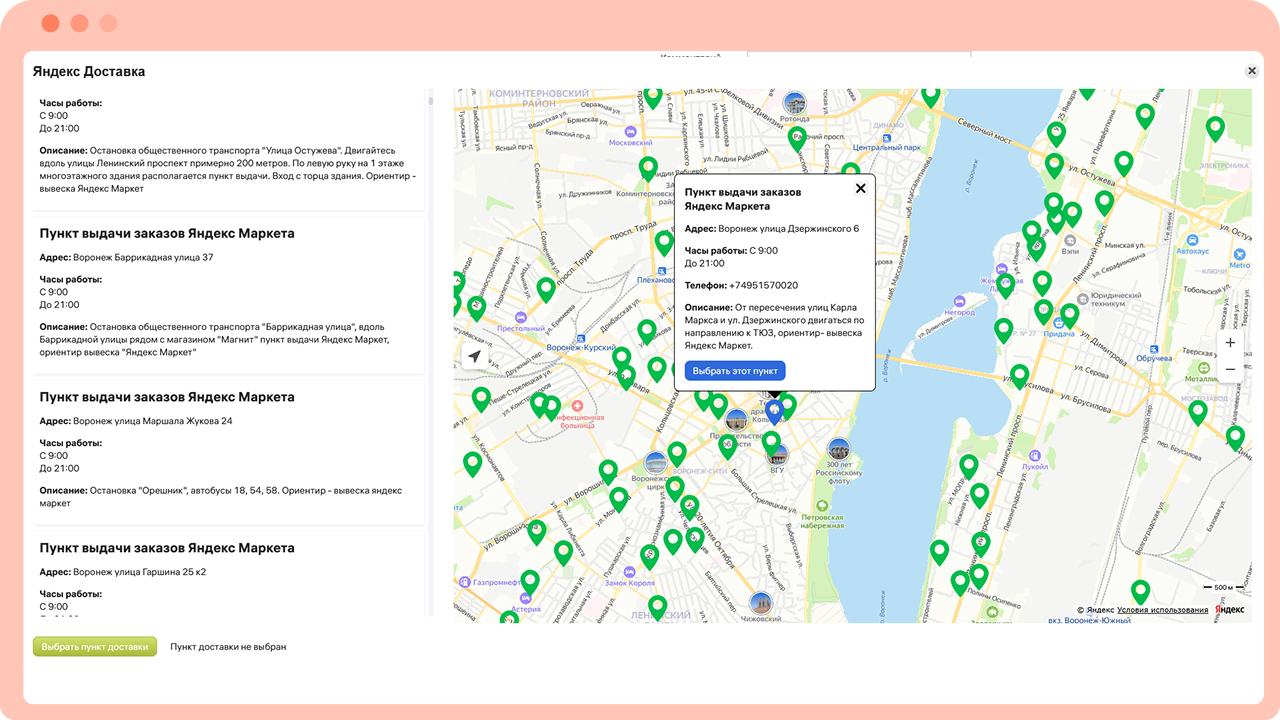This screenshot has width=1280, height=720.
Task: Click the Ротонда landmark photo icon
Action: pos(795,103)
